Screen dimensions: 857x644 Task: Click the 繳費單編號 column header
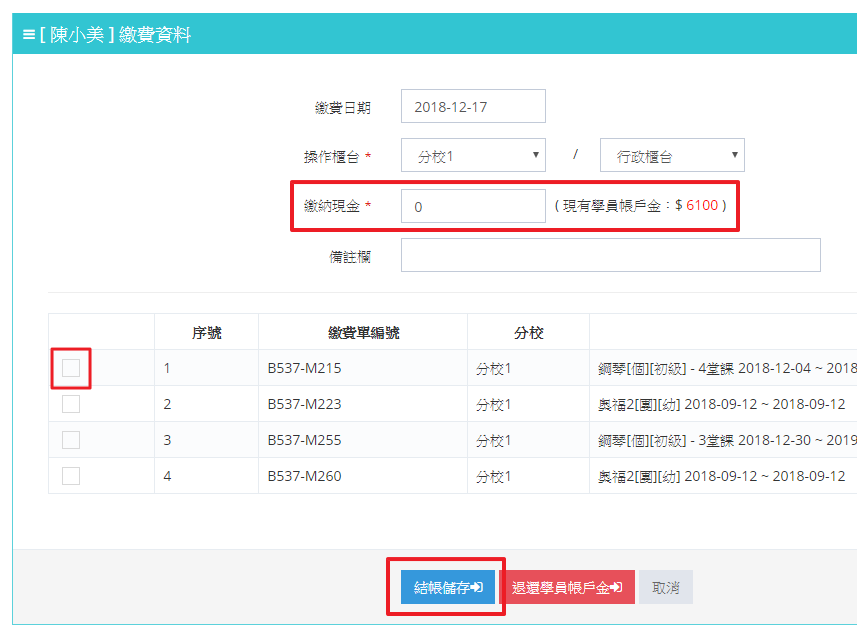point(362,333)
